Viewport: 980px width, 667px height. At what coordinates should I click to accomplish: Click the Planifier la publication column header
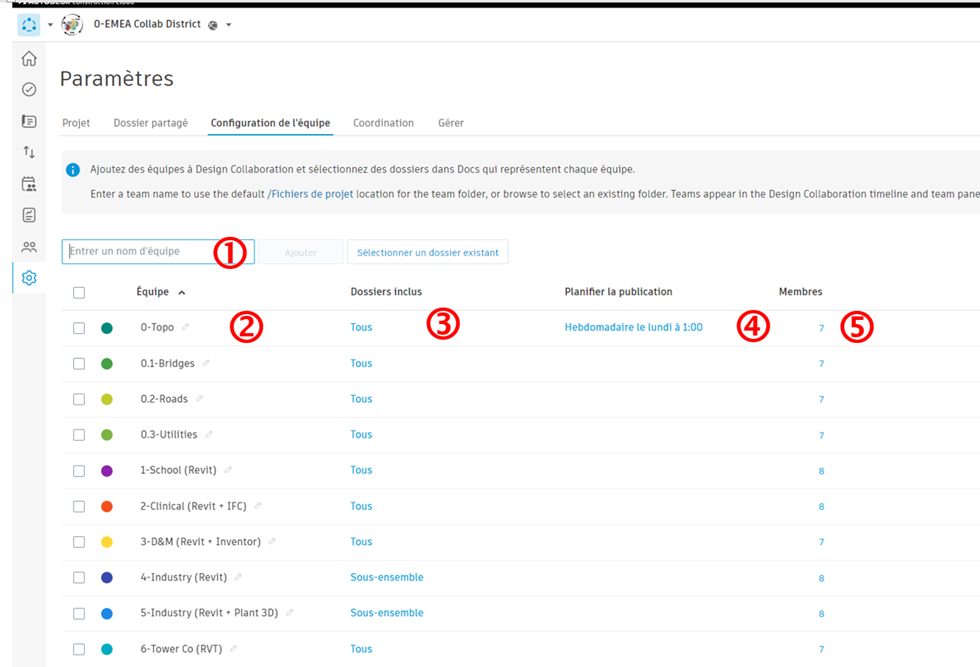click(x=618, y=292)
